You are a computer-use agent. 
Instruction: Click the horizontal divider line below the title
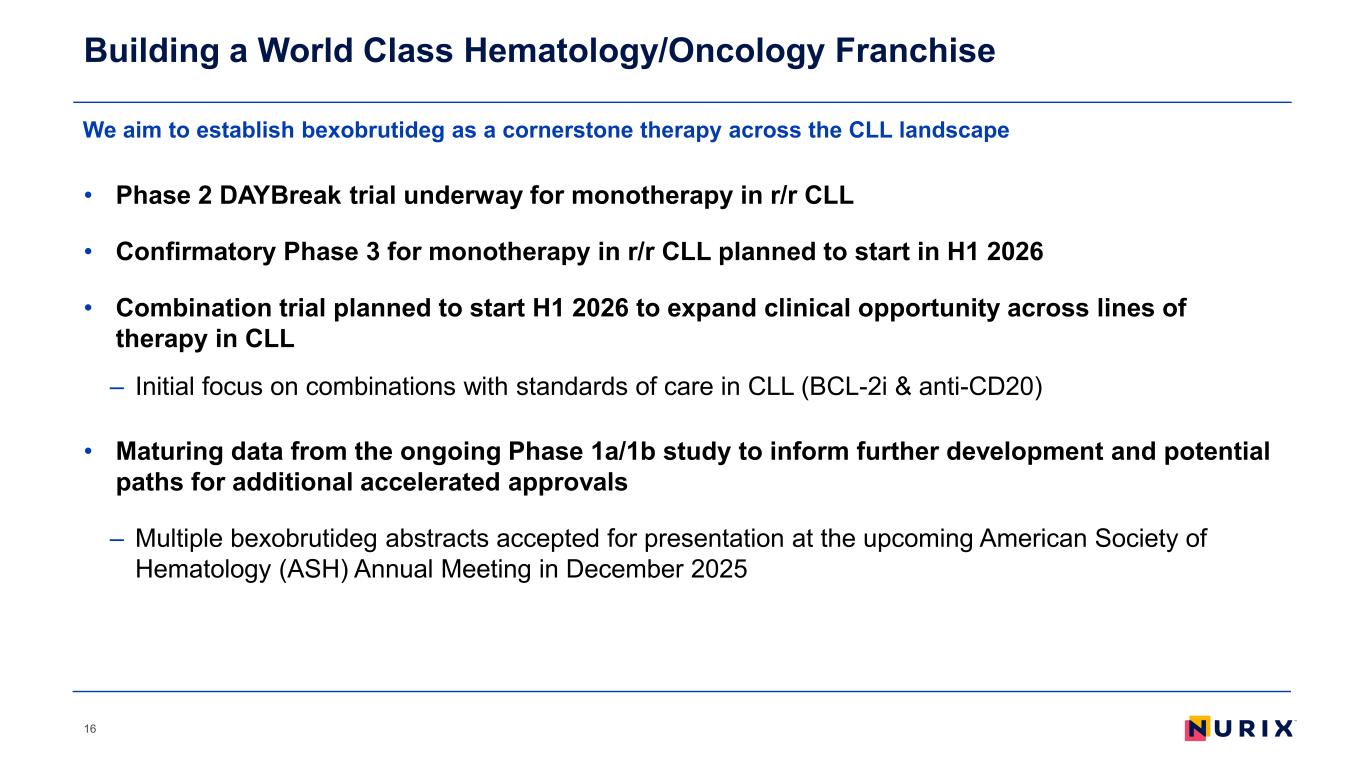click(x=682, y=102)
